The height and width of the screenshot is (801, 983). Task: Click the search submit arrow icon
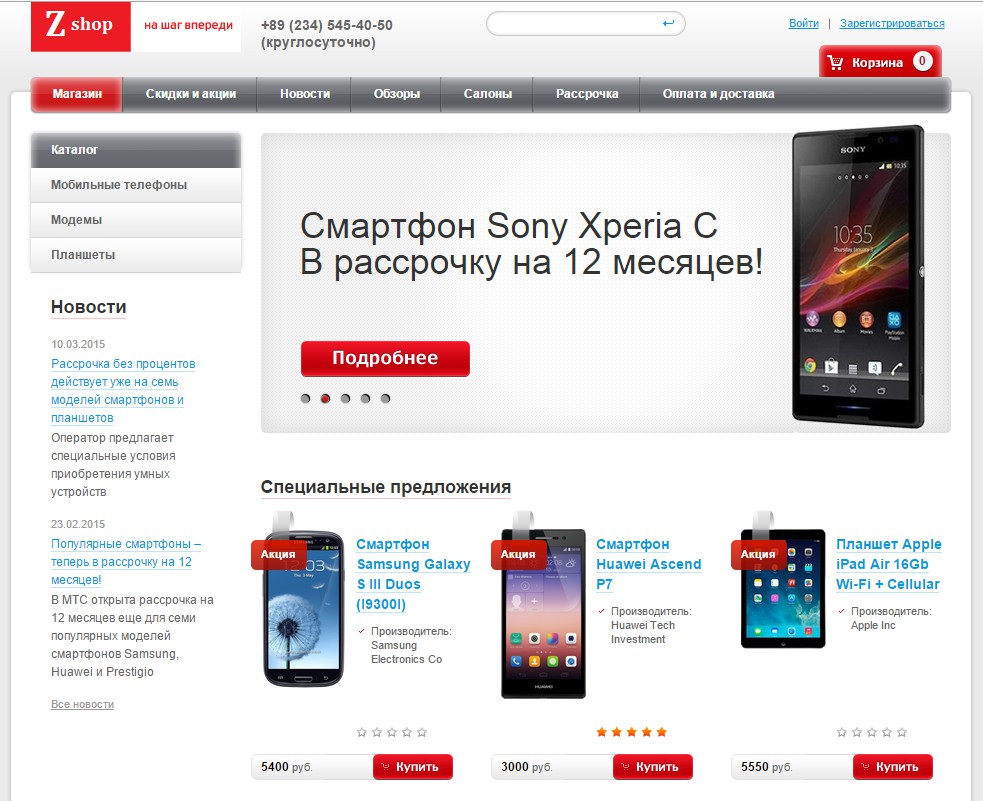pyautogui.click(x=668, y=24)
